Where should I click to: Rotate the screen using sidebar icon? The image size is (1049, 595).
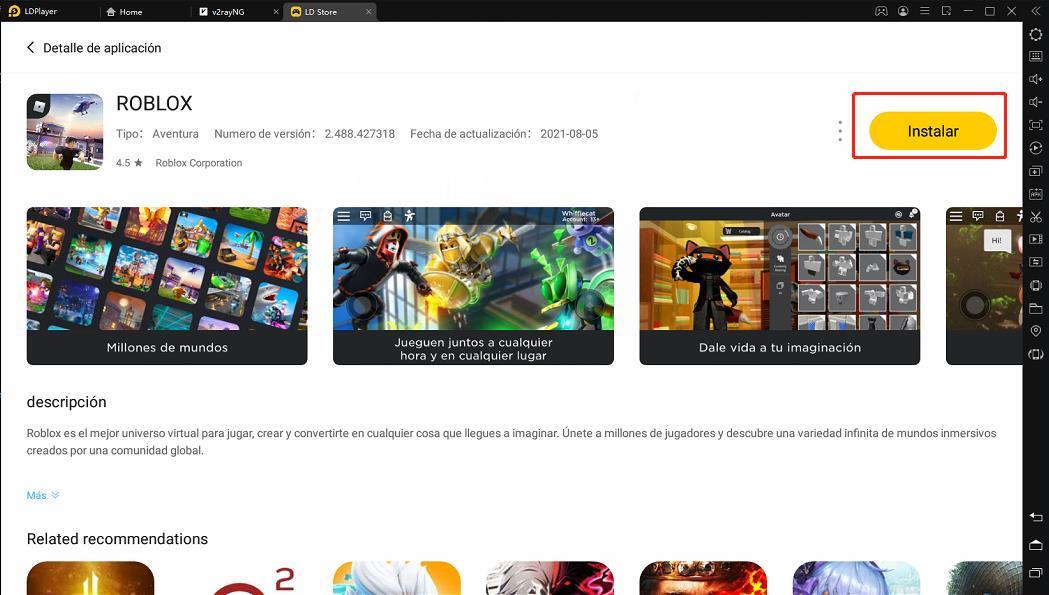point(1036,355)
